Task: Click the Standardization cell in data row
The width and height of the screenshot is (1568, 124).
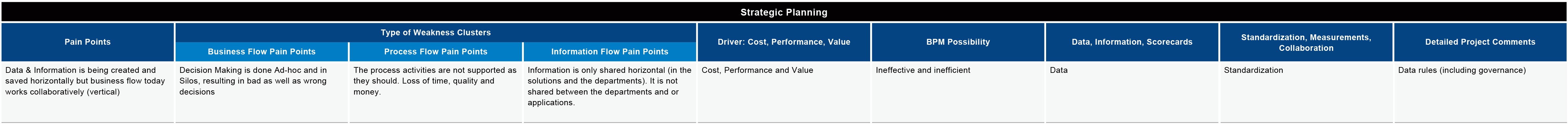Action: (x=1306, y=92)
